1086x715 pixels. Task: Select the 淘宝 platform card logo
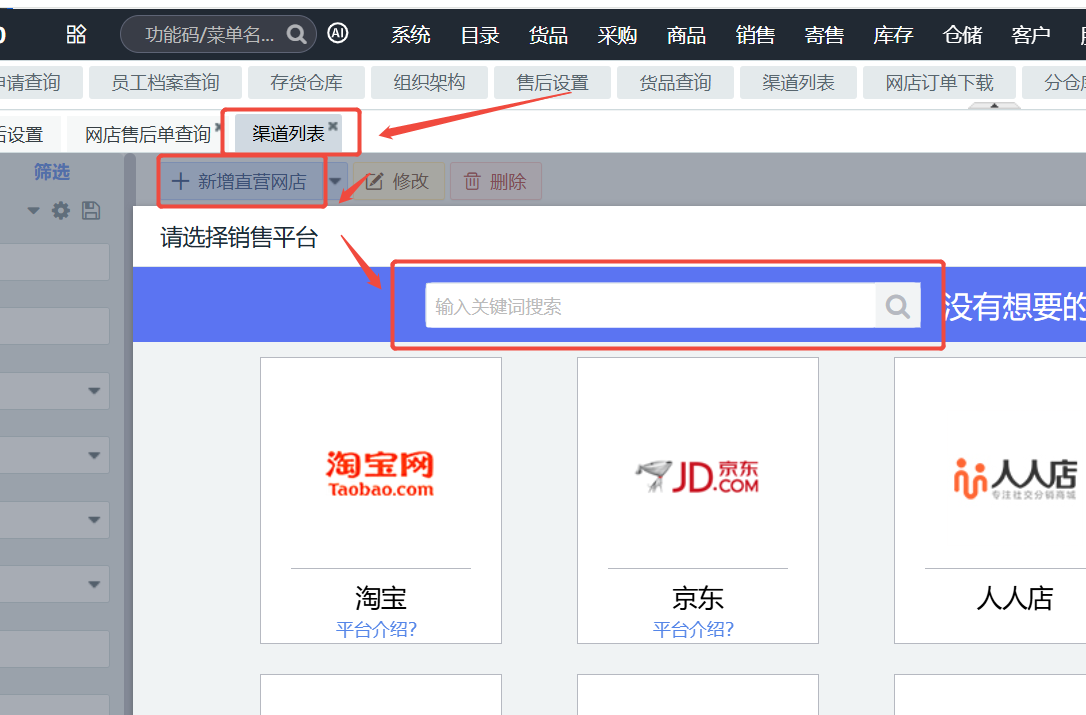380,474
